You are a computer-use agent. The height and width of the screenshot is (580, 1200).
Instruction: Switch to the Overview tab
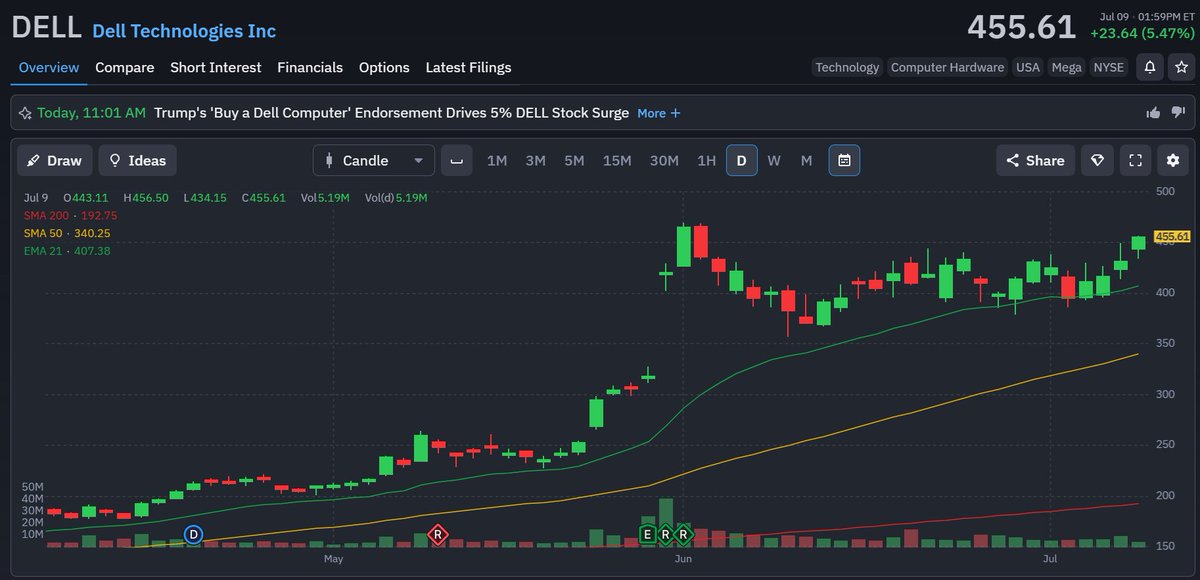coord(49,68)
